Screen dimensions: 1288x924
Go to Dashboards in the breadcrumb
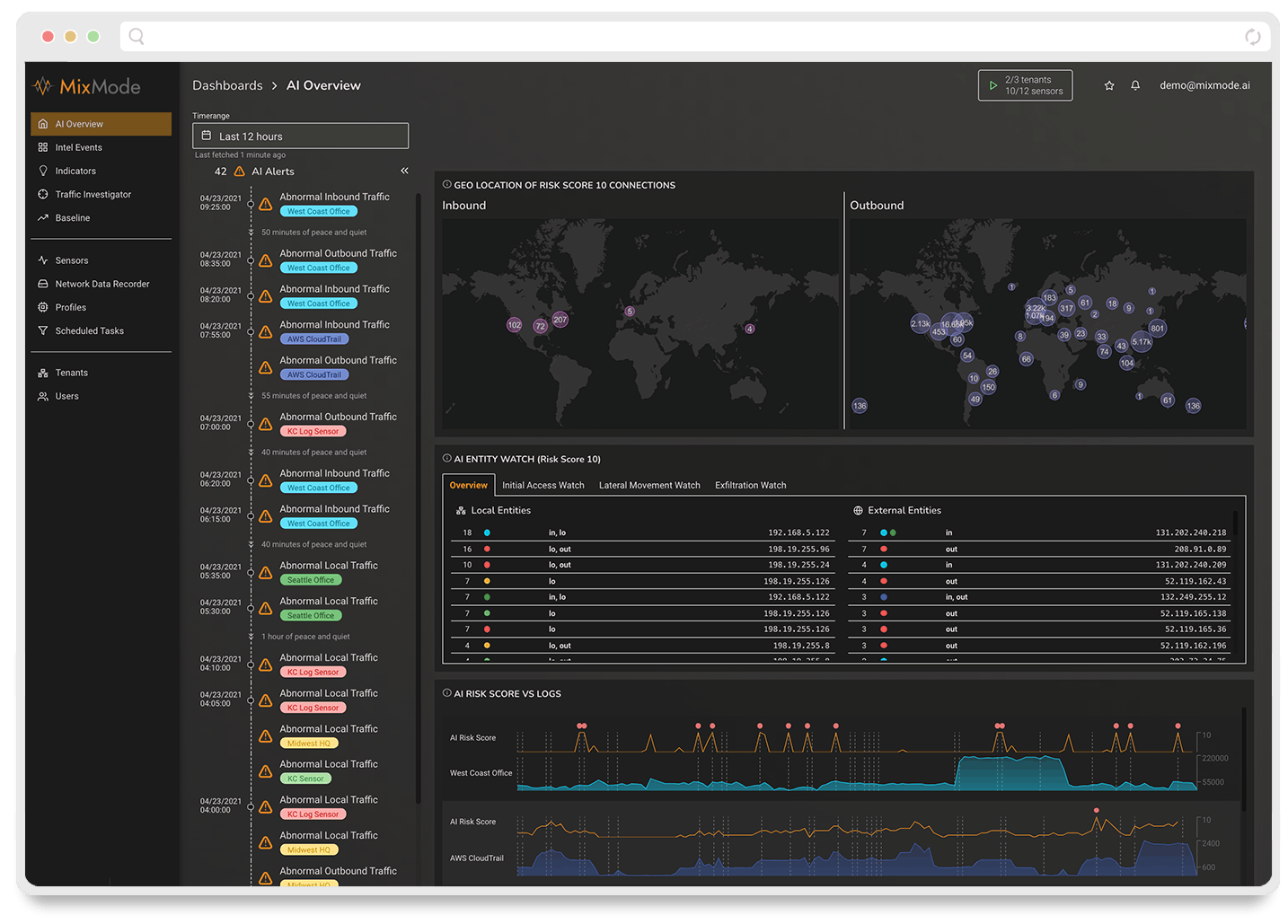coord(227,85)
